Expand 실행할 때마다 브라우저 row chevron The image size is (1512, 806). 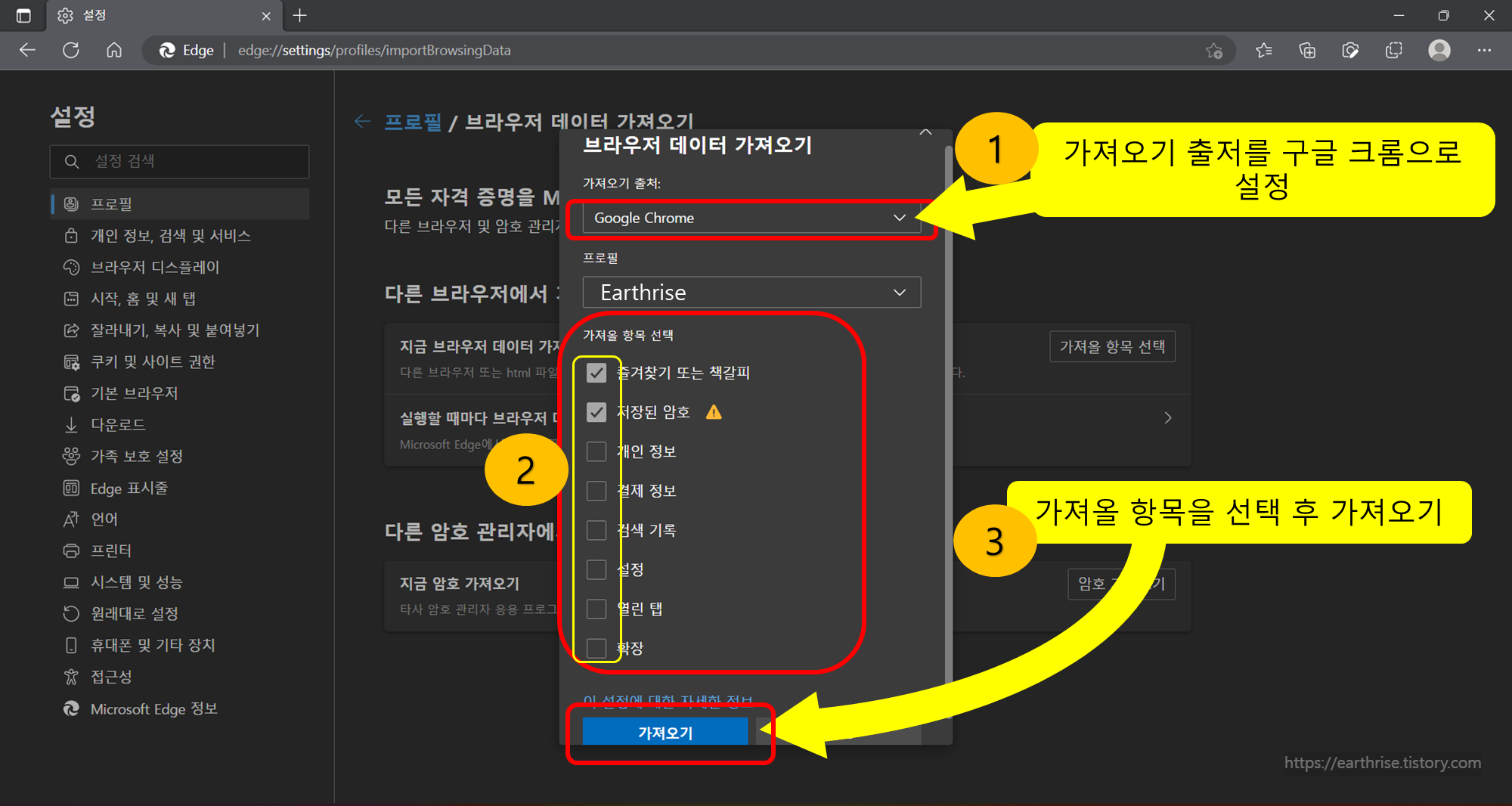[x=1168, y=418]
